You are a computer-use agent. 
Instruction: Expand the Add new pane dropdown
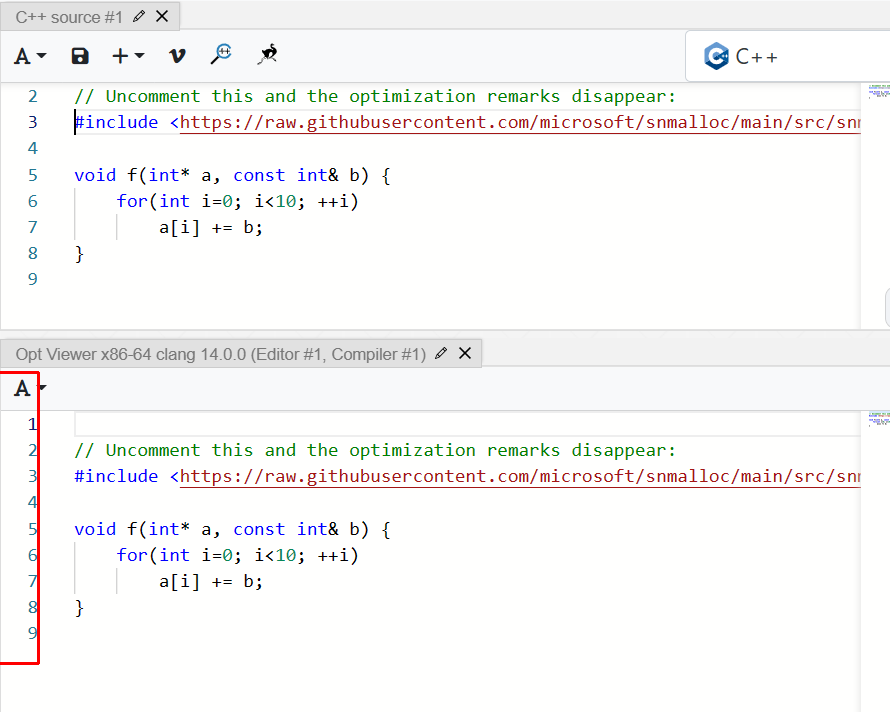125,56
